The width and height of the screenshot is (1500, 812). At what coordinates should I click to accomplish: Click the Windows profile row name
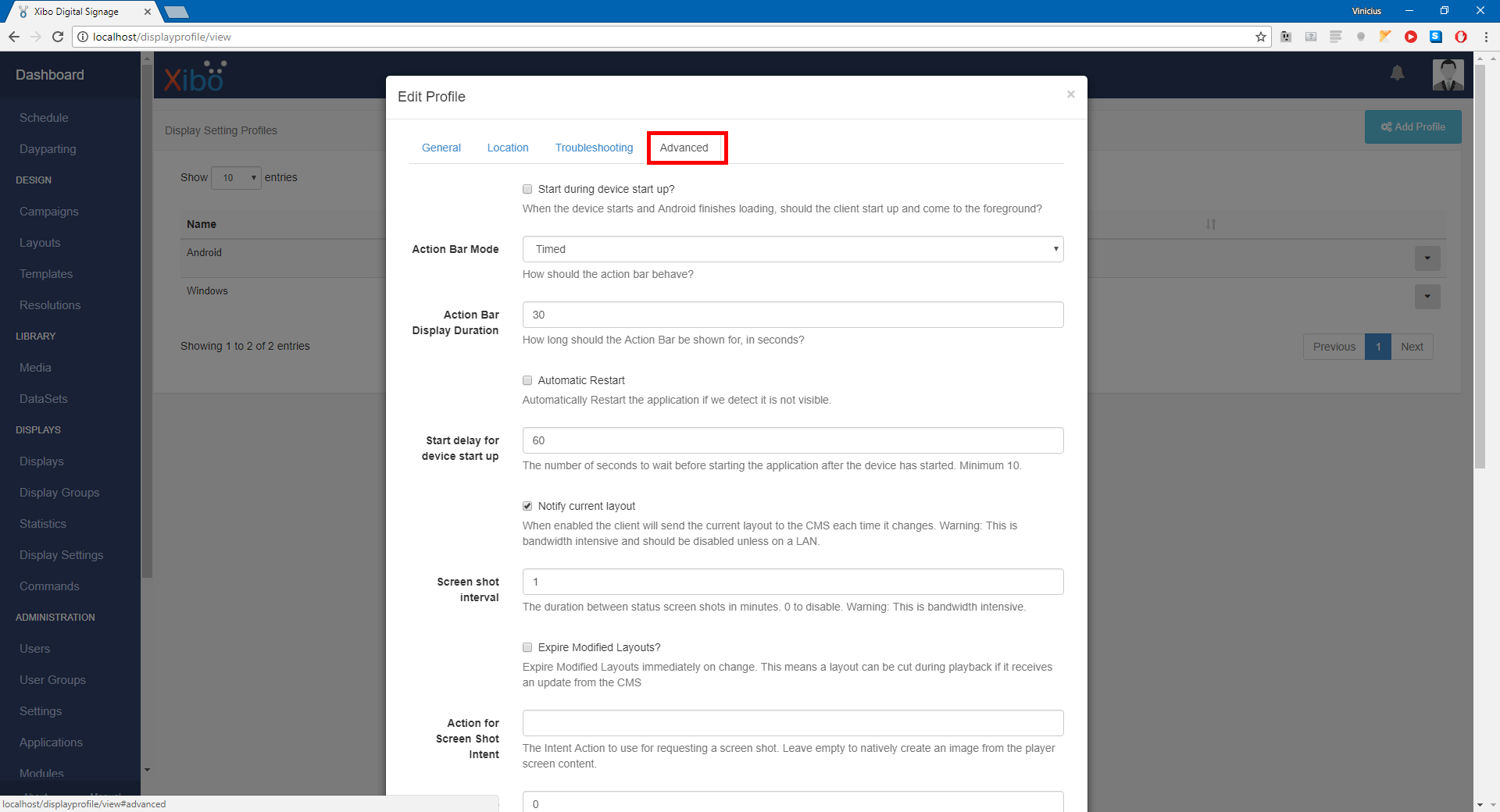(207, 291)
